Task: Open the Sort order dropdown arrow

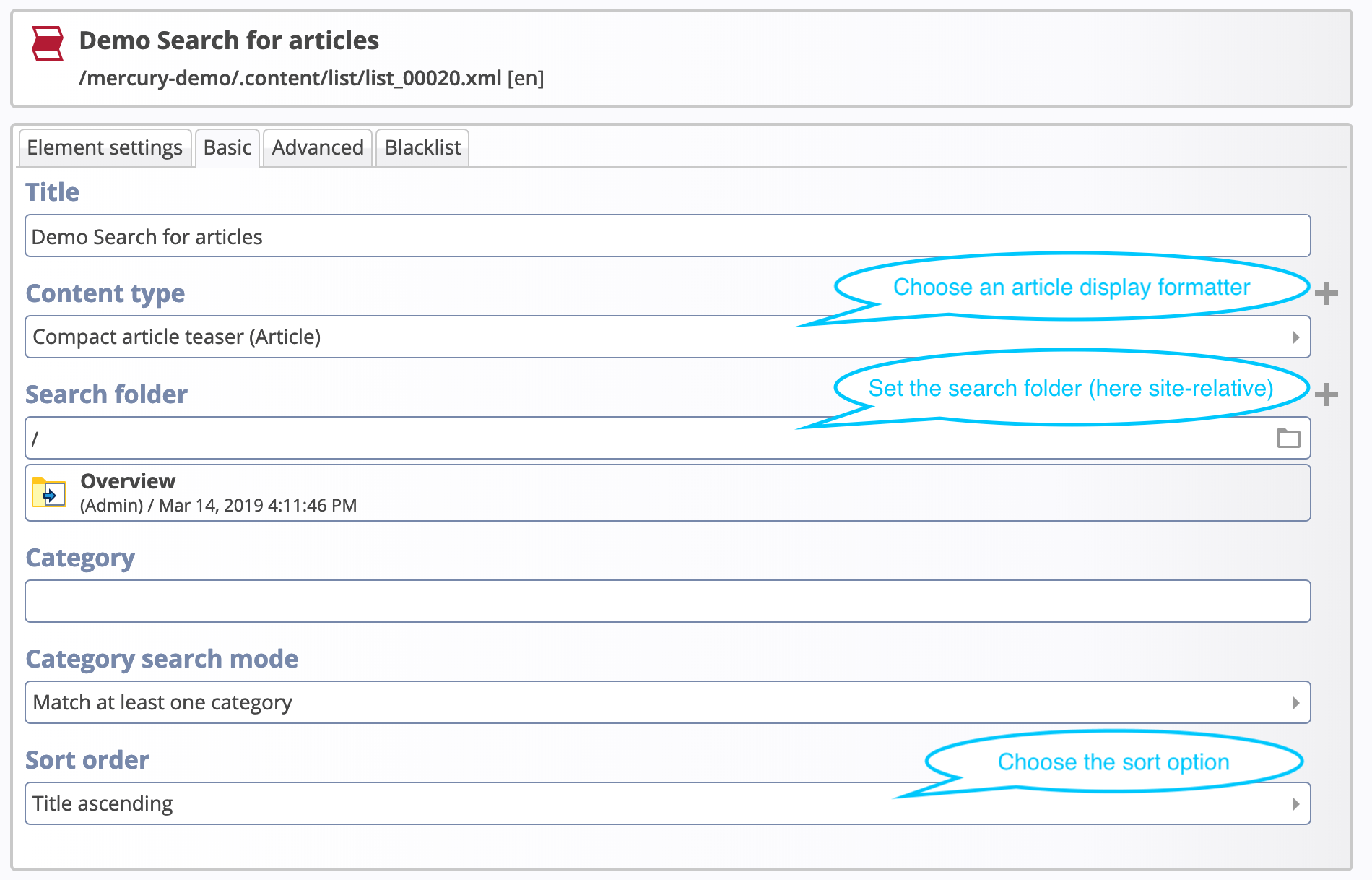Action: [x=1296, y=803]
